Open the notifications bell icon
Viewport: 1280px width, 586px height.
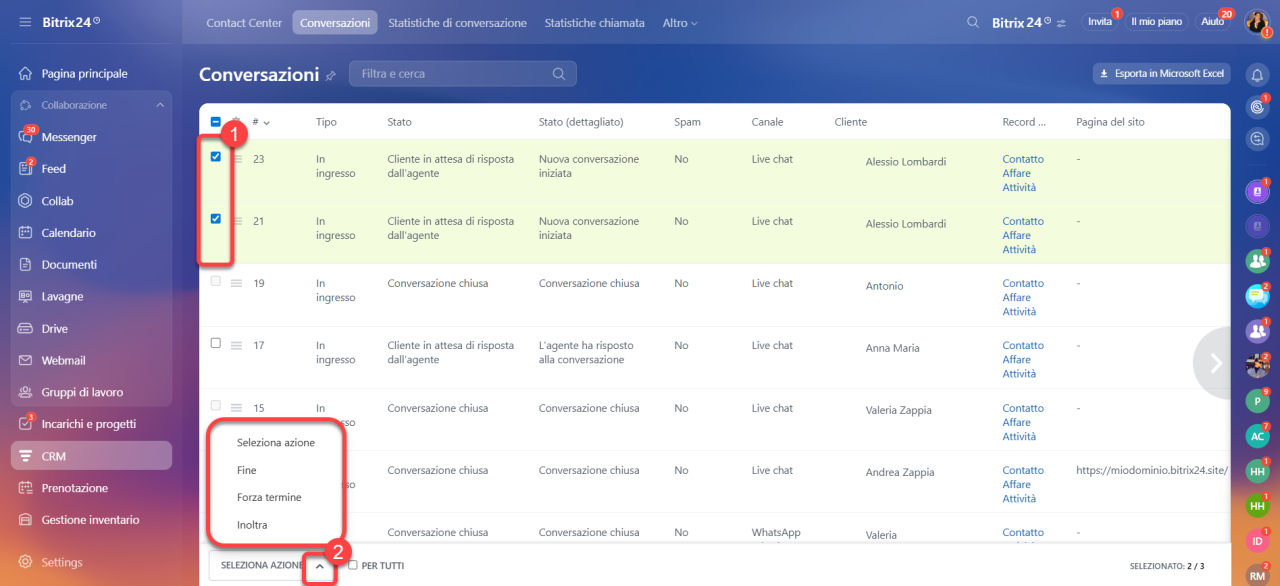tap(1257, 74)
